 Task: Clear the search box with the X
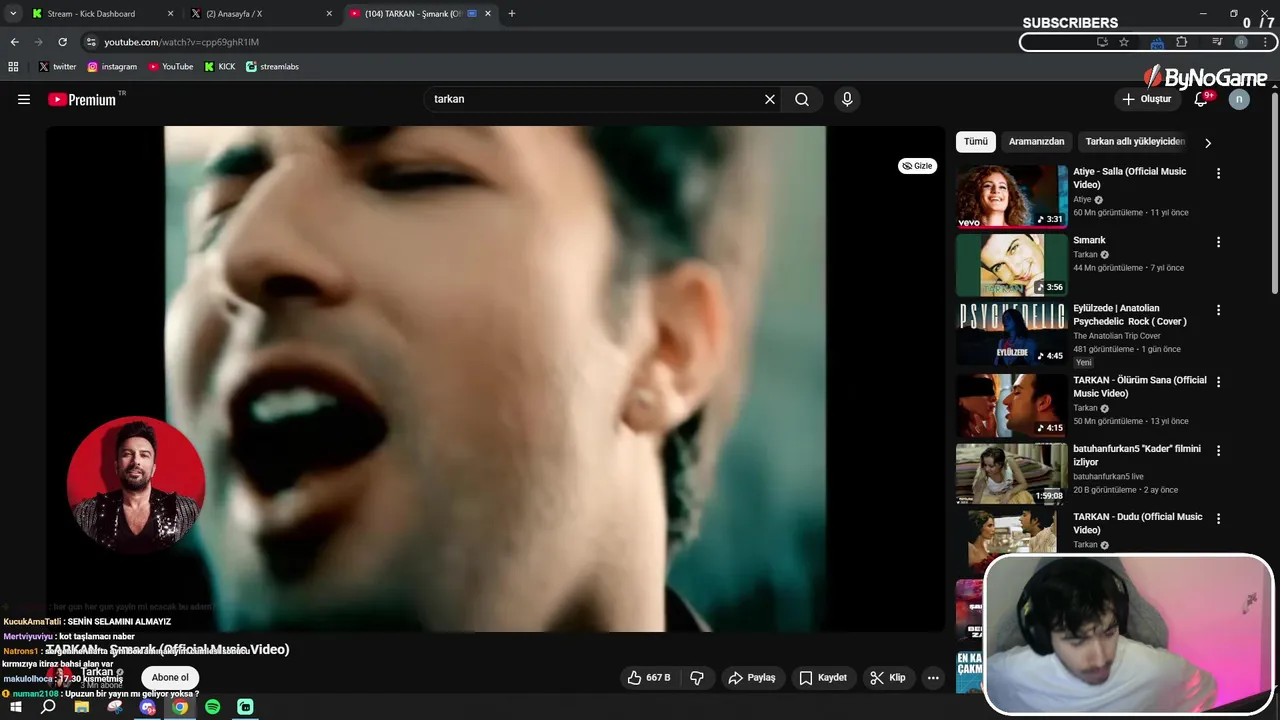click(x=770, y=99)
